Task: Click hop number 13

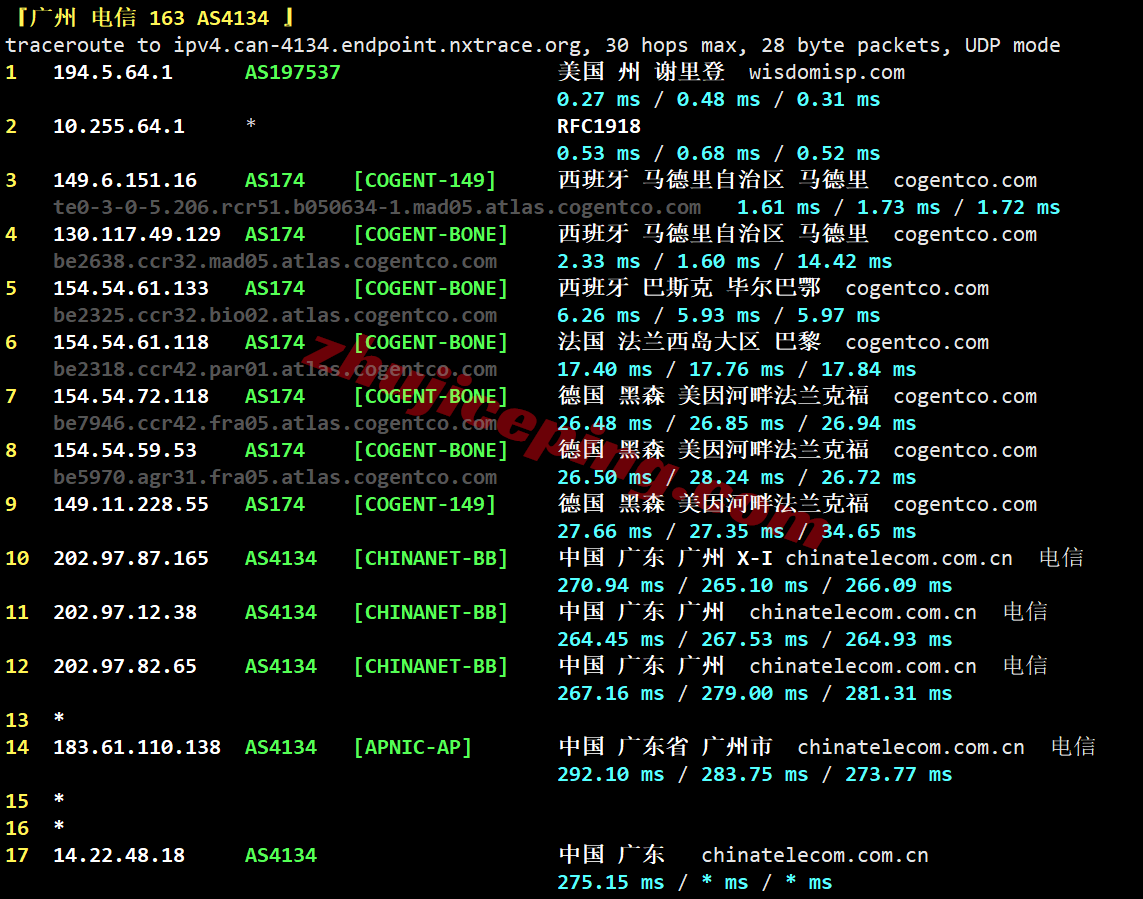Action: click(x=17, y=720)
